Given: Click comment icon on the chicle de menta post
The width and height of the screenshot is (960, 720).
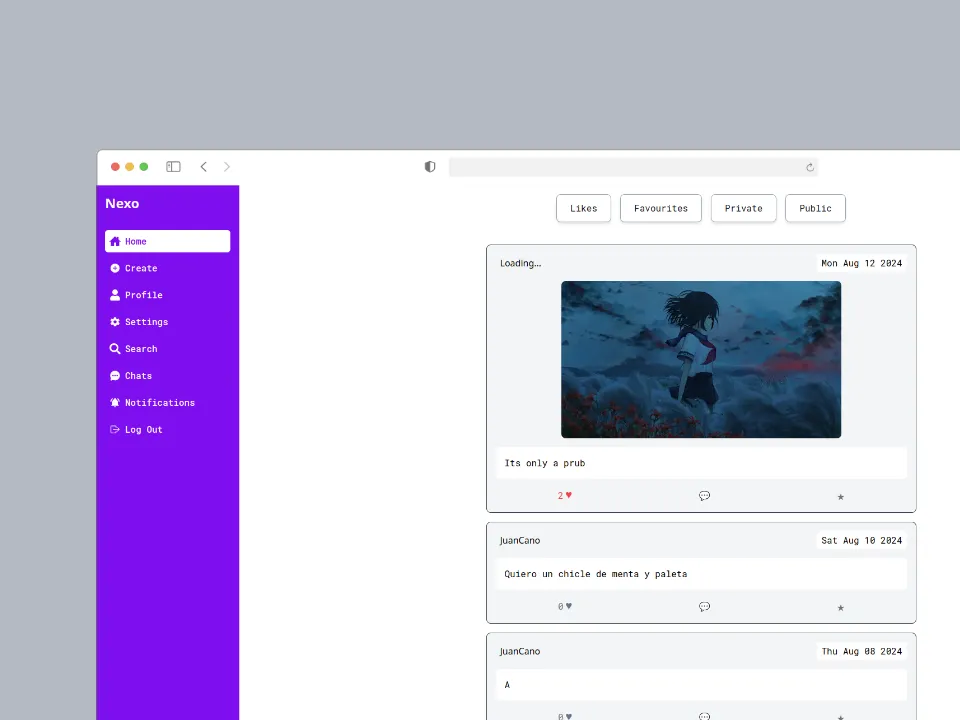Looking at the screenshot, I should (x=704, y=607).
